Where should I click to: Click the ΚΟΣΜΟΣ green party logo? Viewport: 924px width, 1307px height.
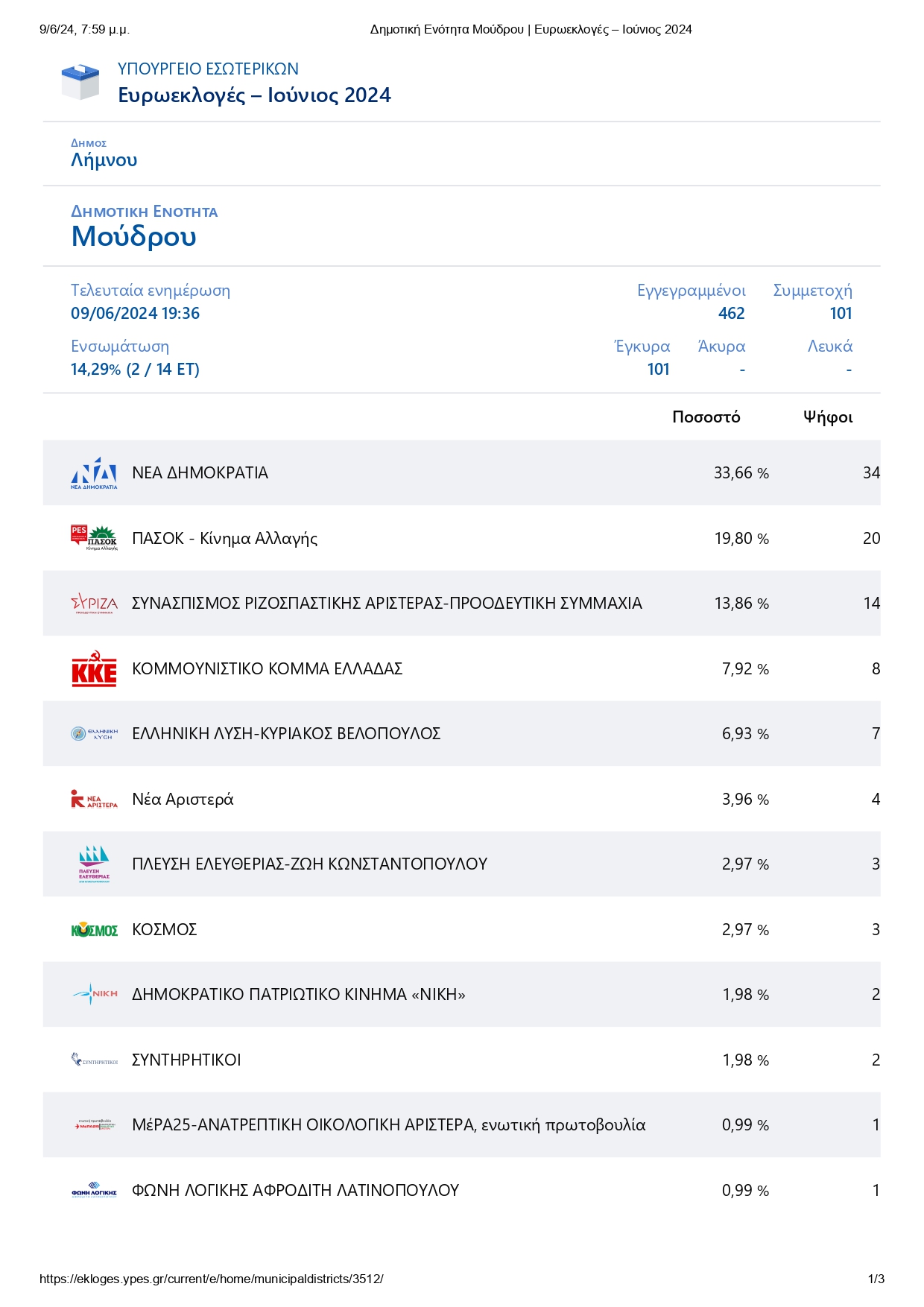(x=94, y=930)
